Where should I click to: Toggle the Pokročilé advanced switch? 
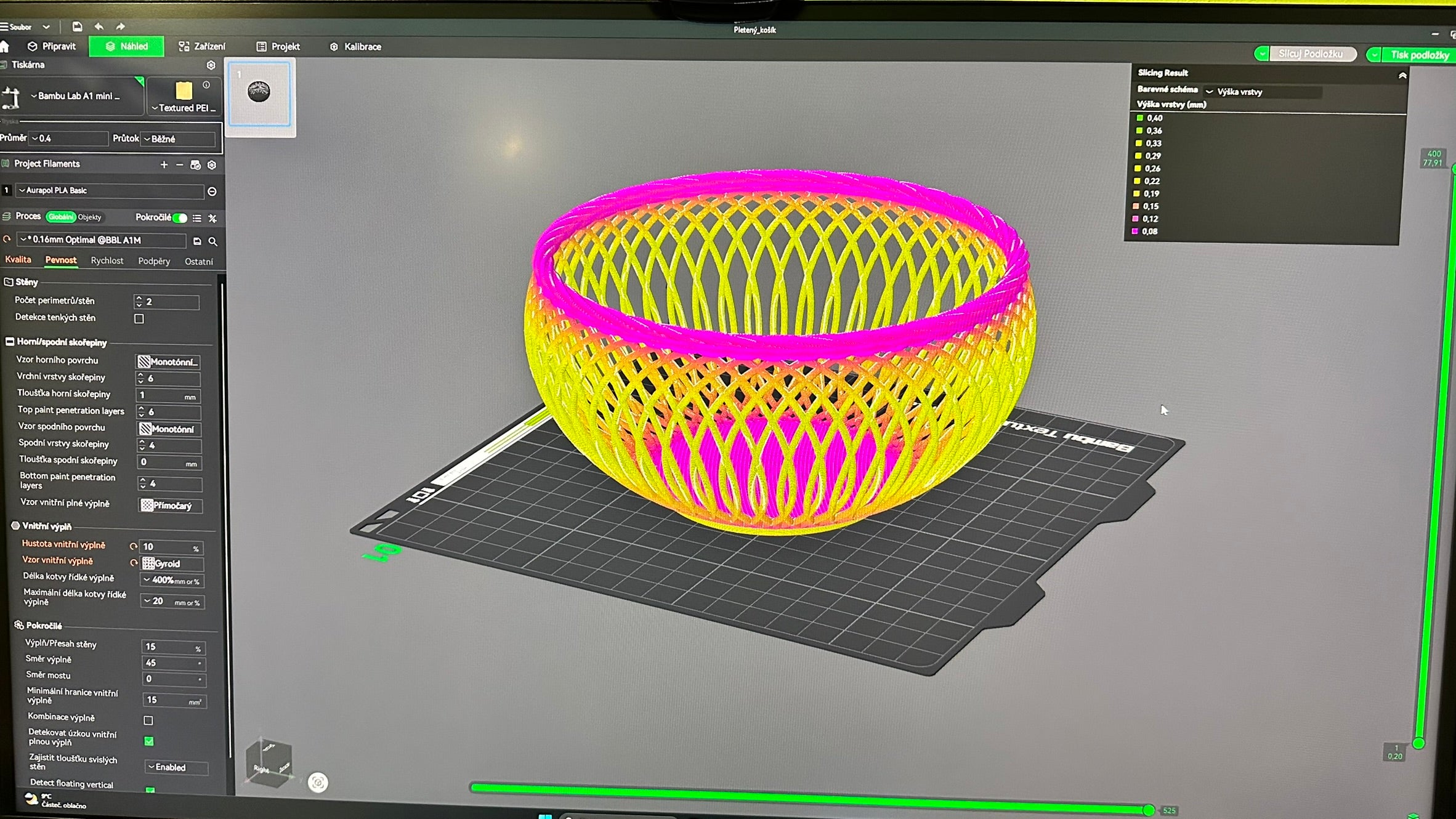click(180, 218)
